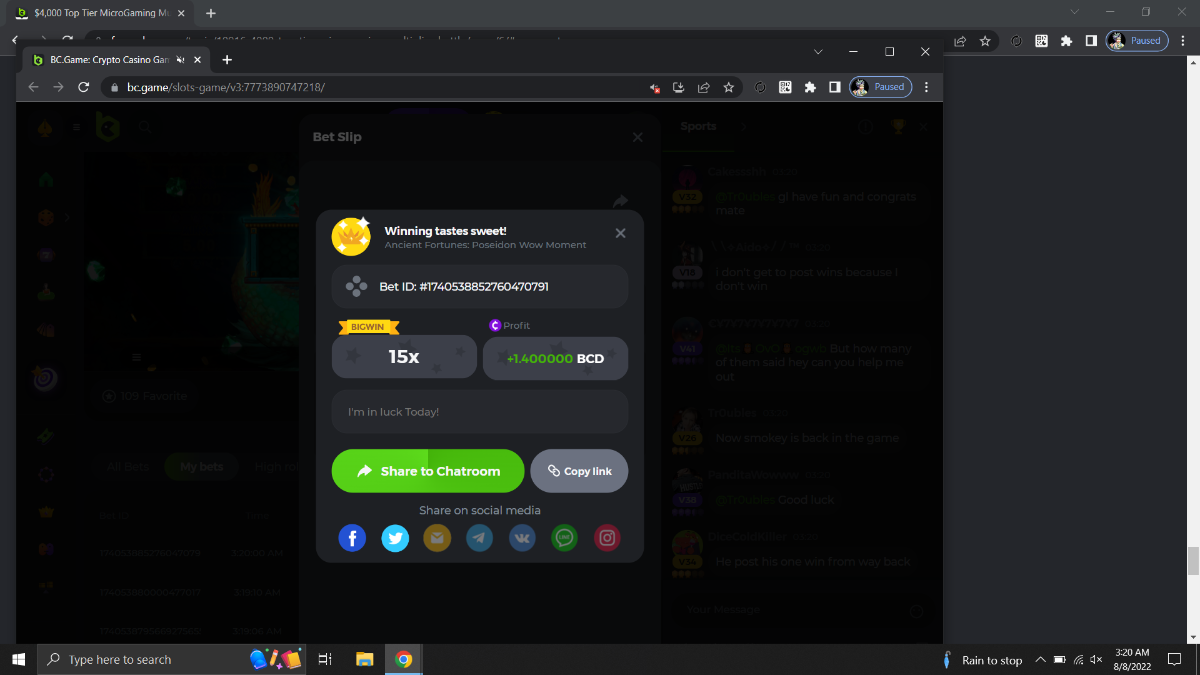The image size is (1200, 675).
Task: Bookmark this page with star icon
Action: tap(729, 87)
